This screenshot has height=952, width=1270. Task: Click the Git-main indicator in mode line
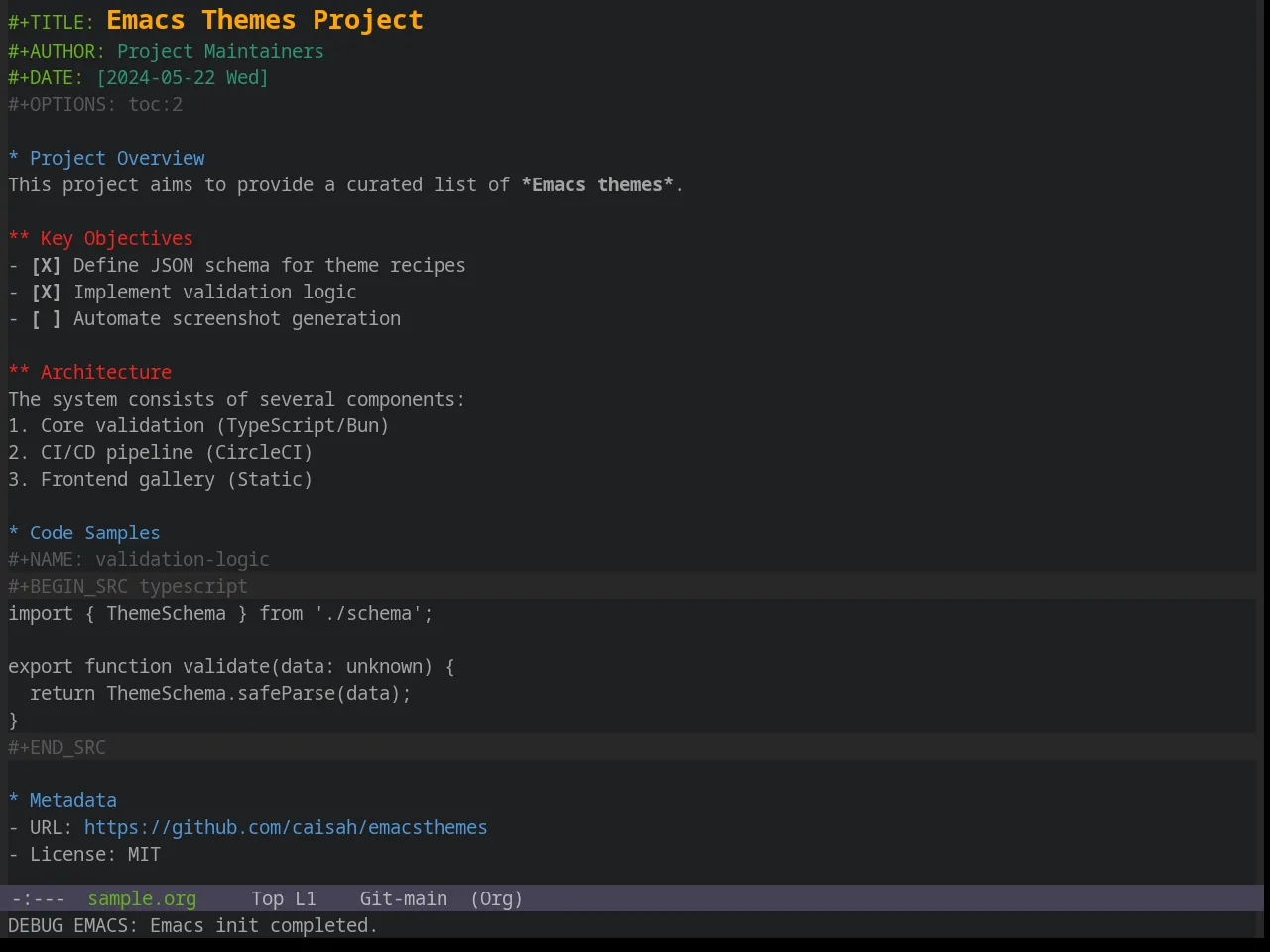coord(403,899)
